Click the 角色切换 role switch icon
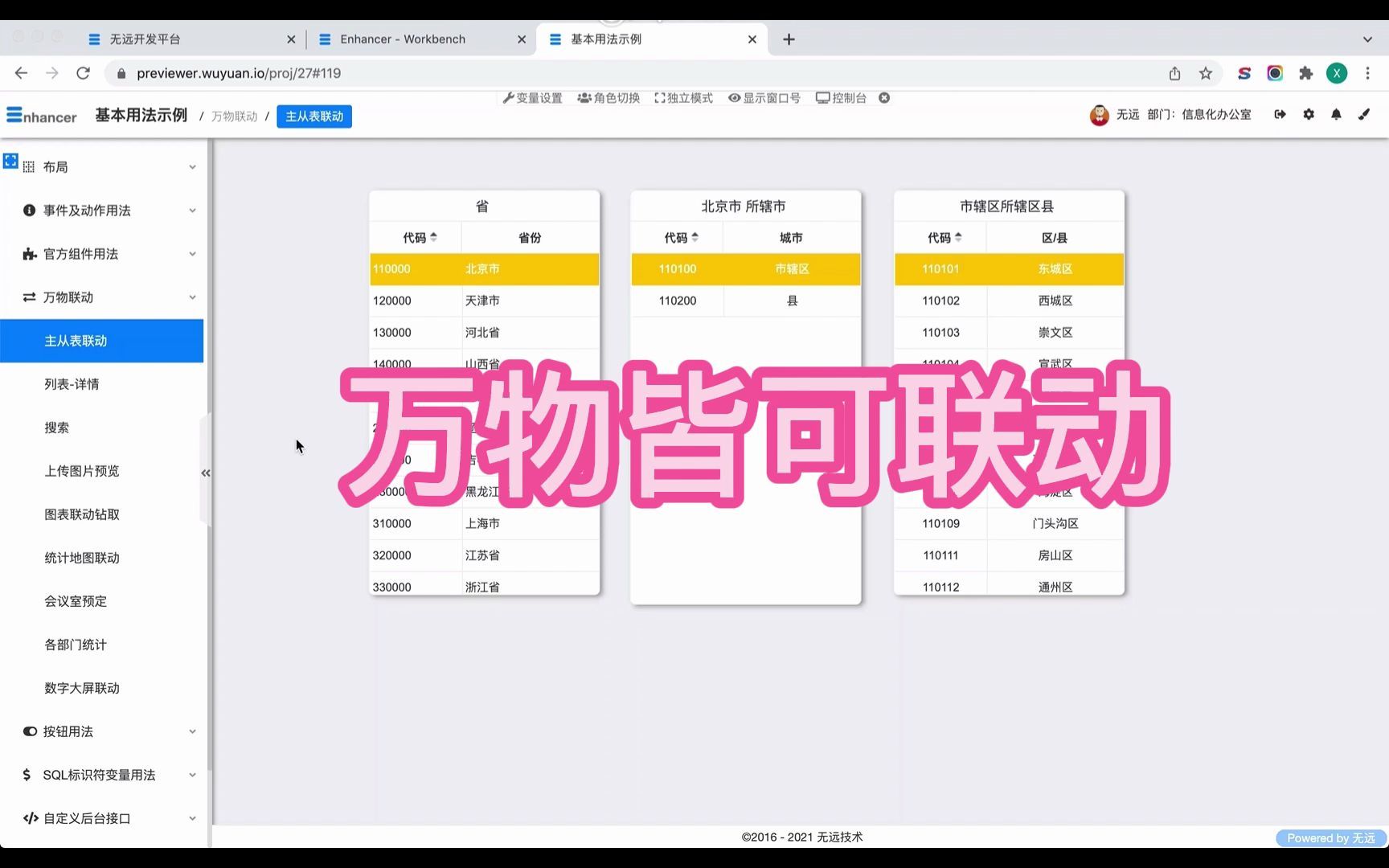The height and width of the screenshot is (868, 1389). (x=609, y=97)
